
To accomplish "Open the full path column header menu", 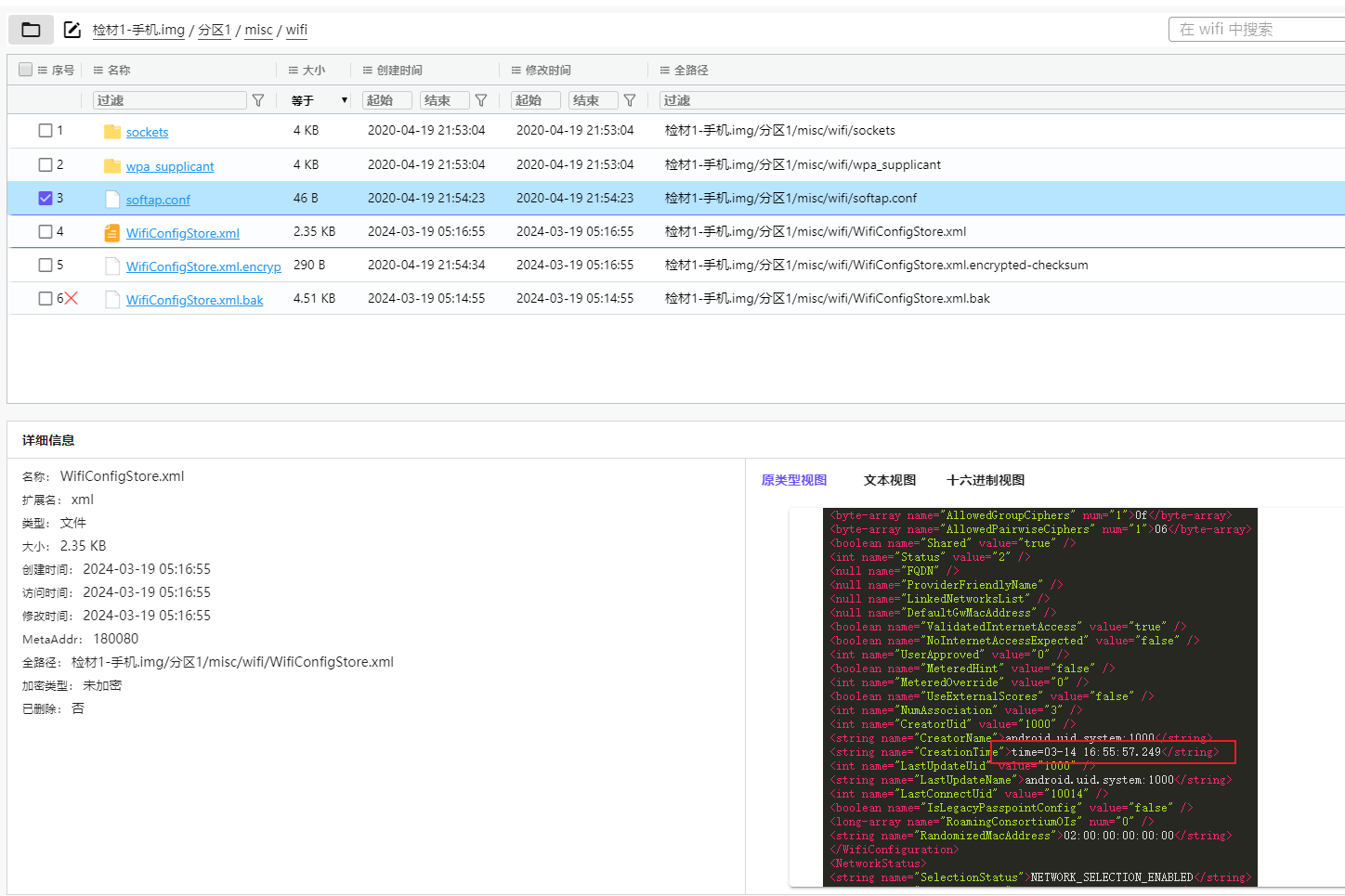I will pyautogui.click(x=665, y=70).
